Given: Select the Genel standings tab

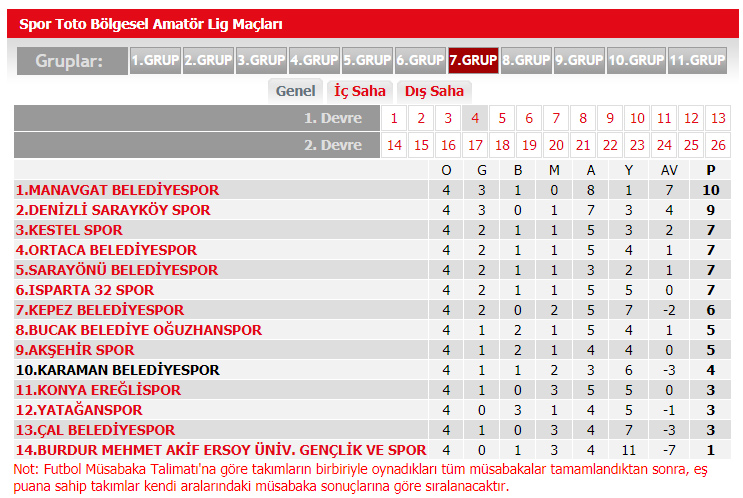Looking at the screenshot, I should point(296,91).
